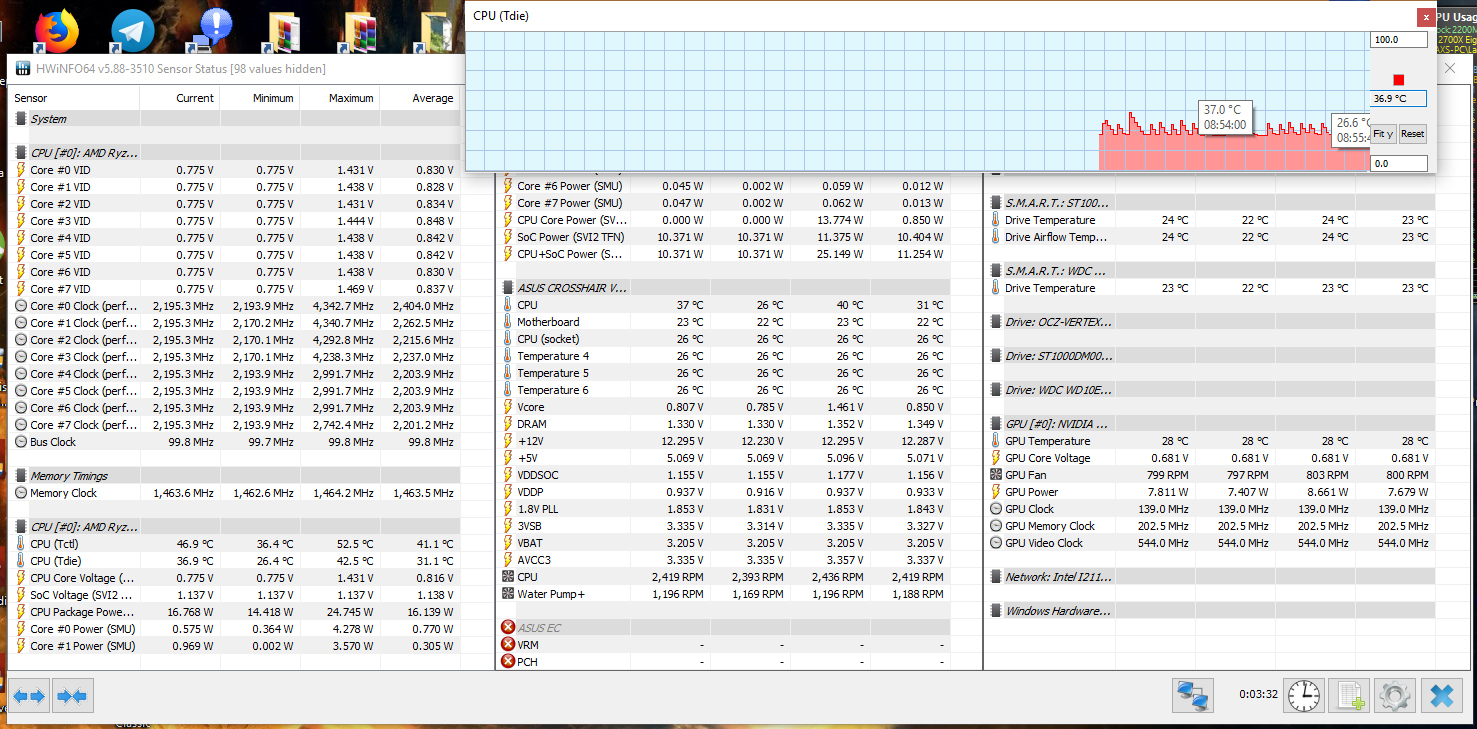Select the Core #3 VID row
Image resolution: width=1477 pixels, height=729 pixels.
235,221
